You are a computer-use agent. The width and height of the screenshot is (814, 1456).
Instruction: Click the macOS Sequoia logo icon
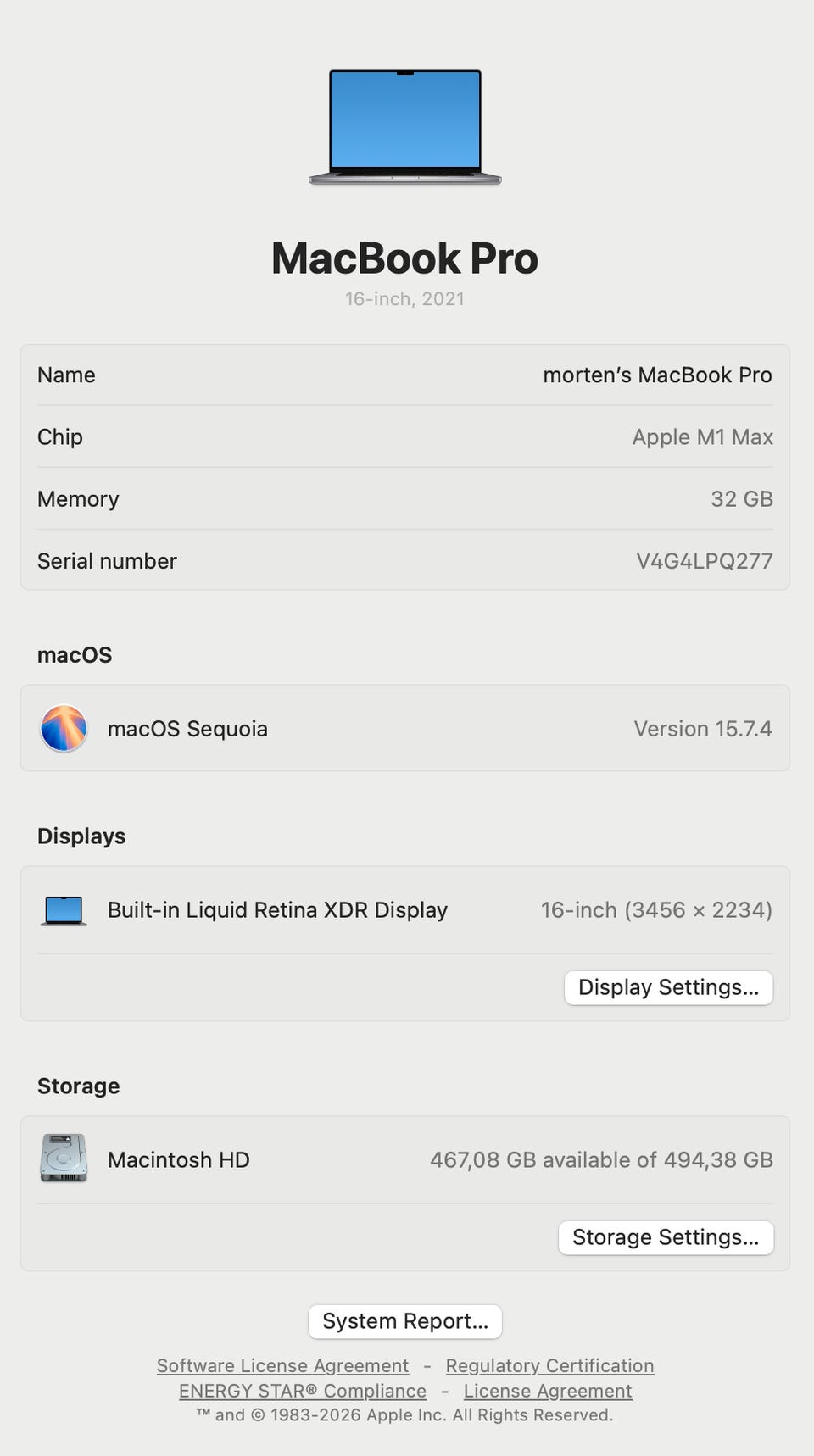(64, 728)
